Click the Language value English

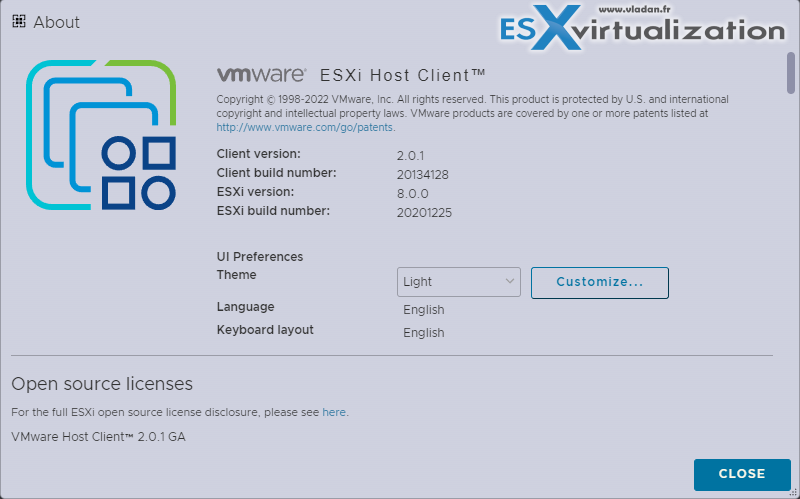423,310
